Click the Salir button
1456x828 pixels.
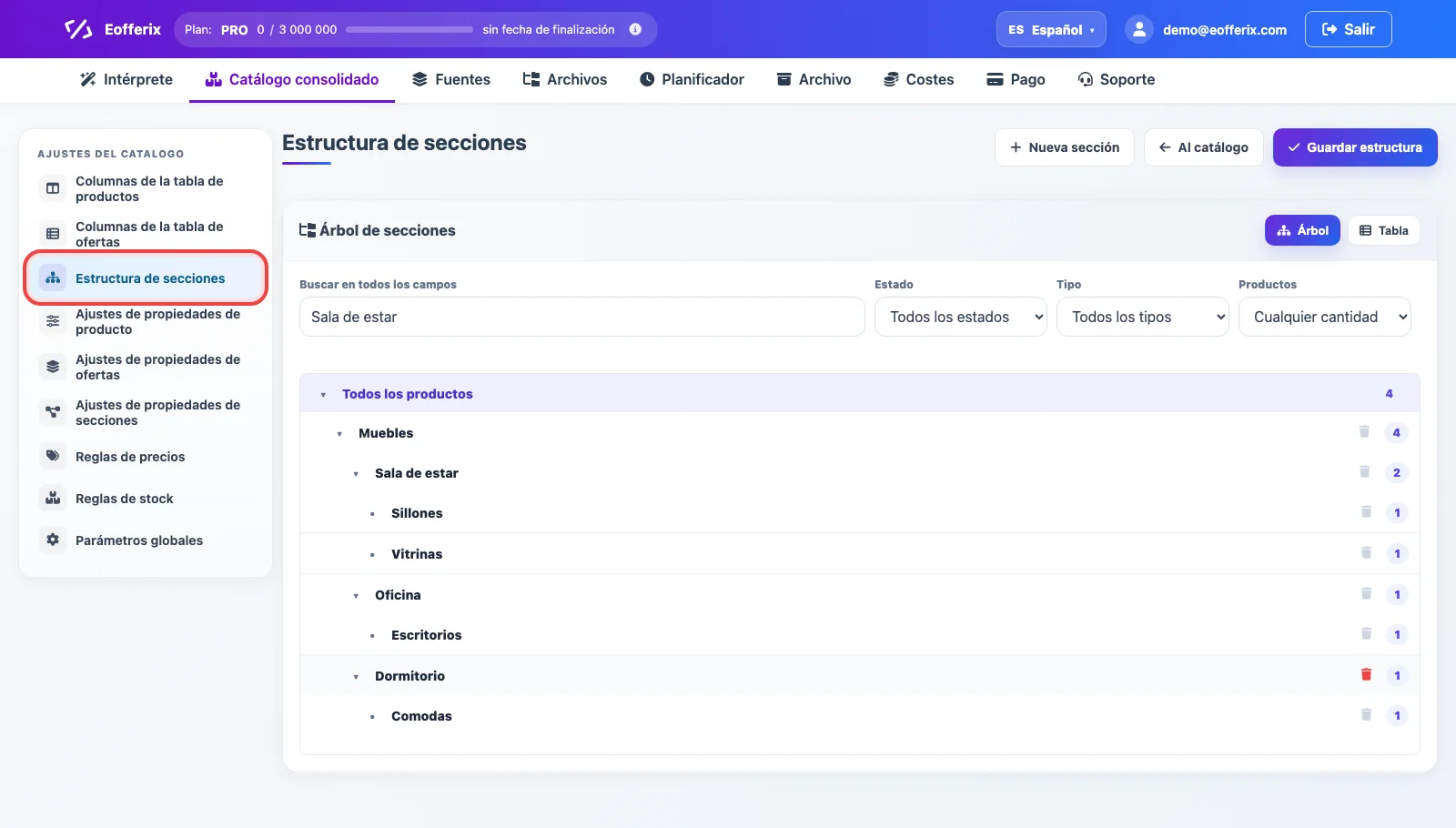[x=1349, y=29]
